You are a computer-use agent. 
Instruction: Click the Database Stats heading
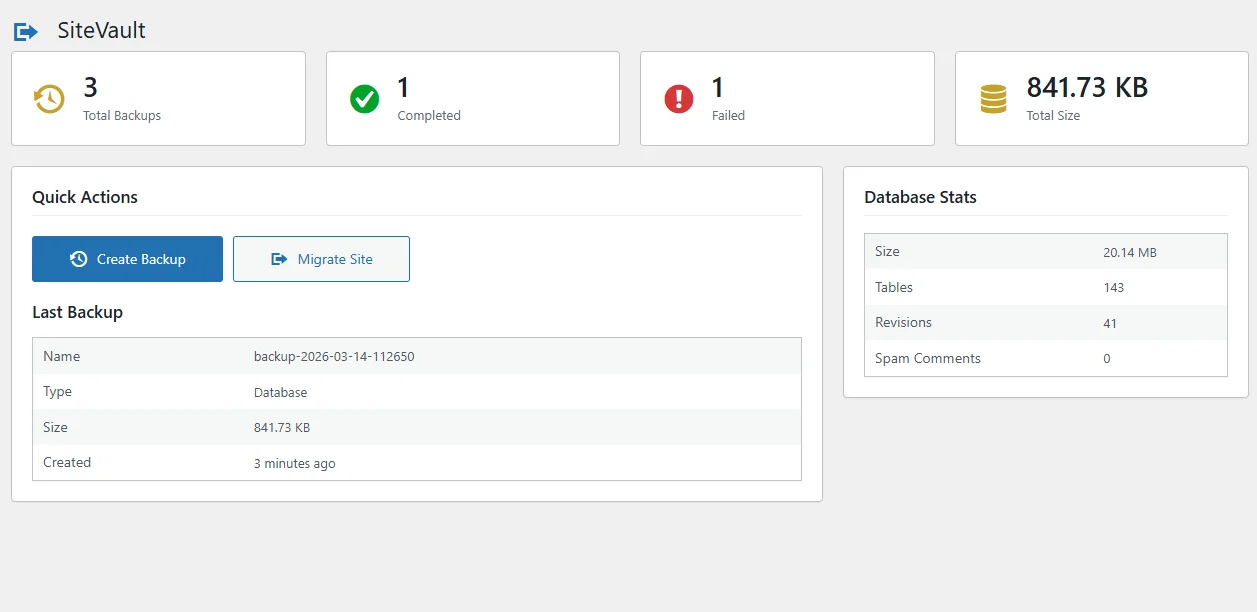[x=920, y=197]
